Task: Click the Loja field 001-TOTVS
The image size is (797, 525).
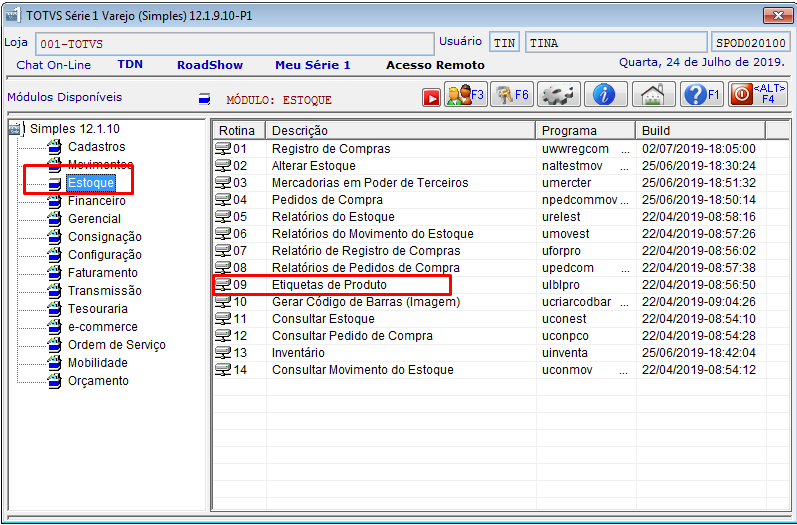Action: (x=235, y=44)
